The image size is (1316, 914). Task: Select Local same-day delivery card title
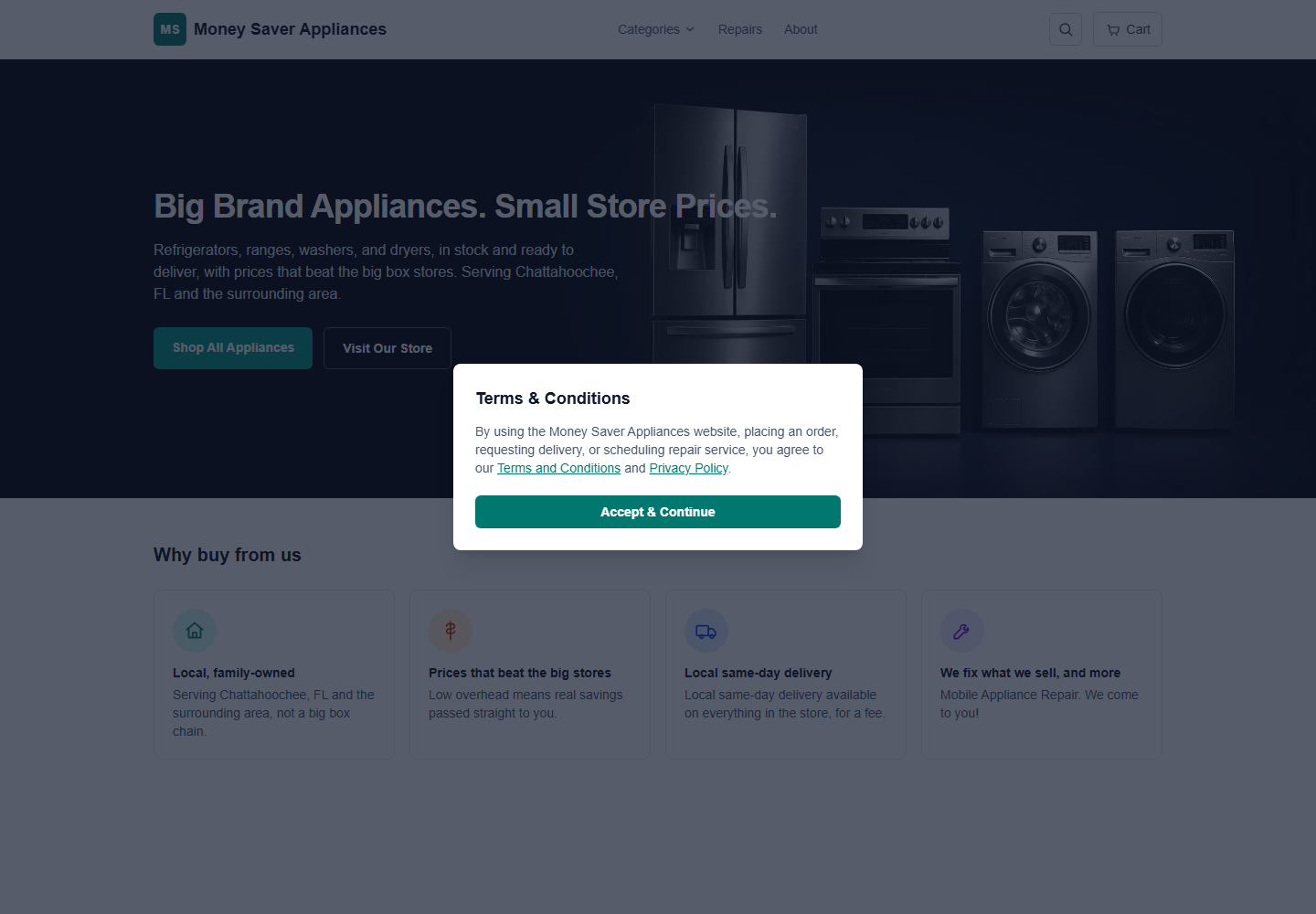point(759,673)
